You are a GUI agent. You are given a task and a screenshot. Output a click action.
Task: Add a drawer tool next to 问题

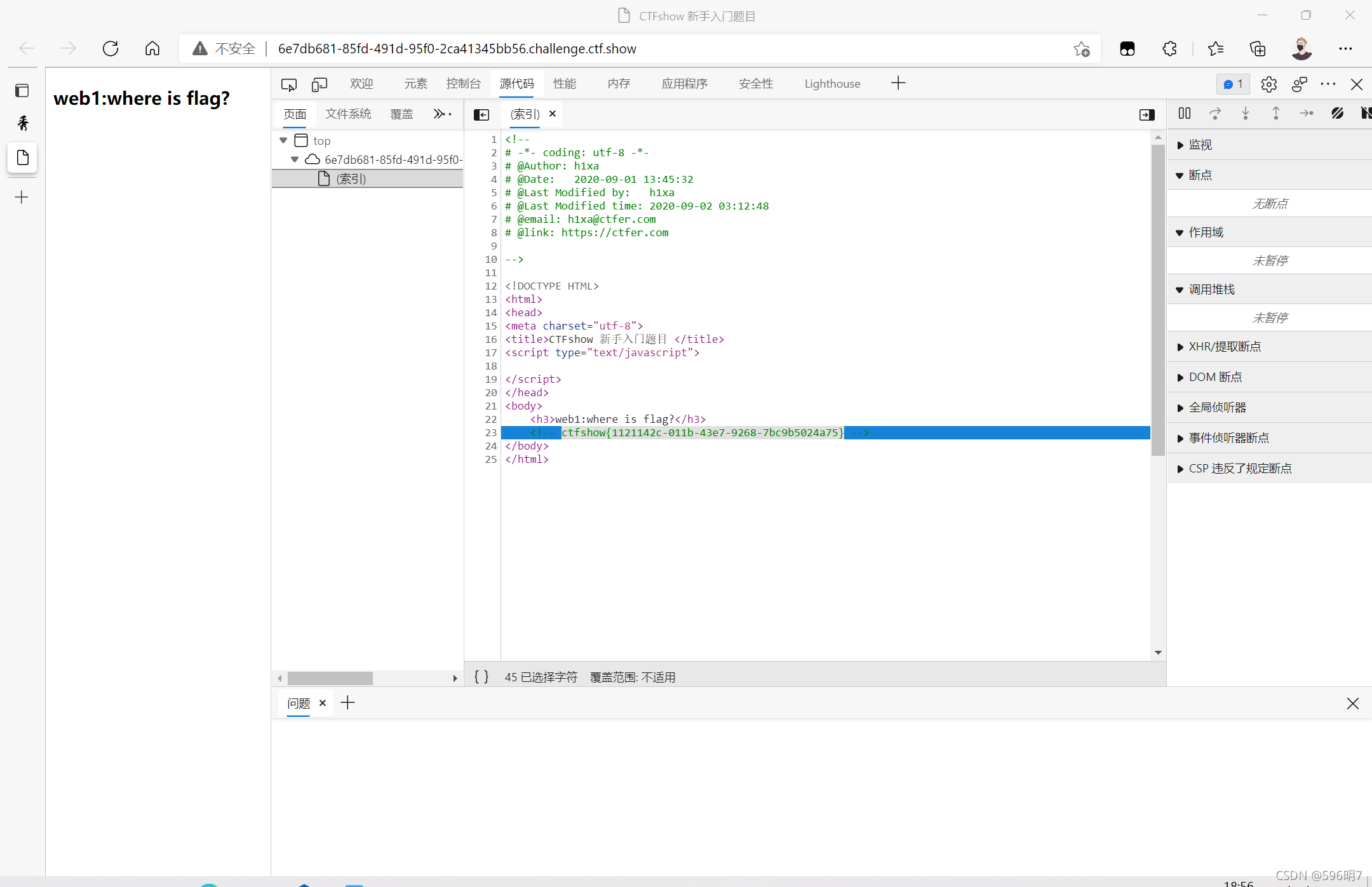click(x=347, y=702)
